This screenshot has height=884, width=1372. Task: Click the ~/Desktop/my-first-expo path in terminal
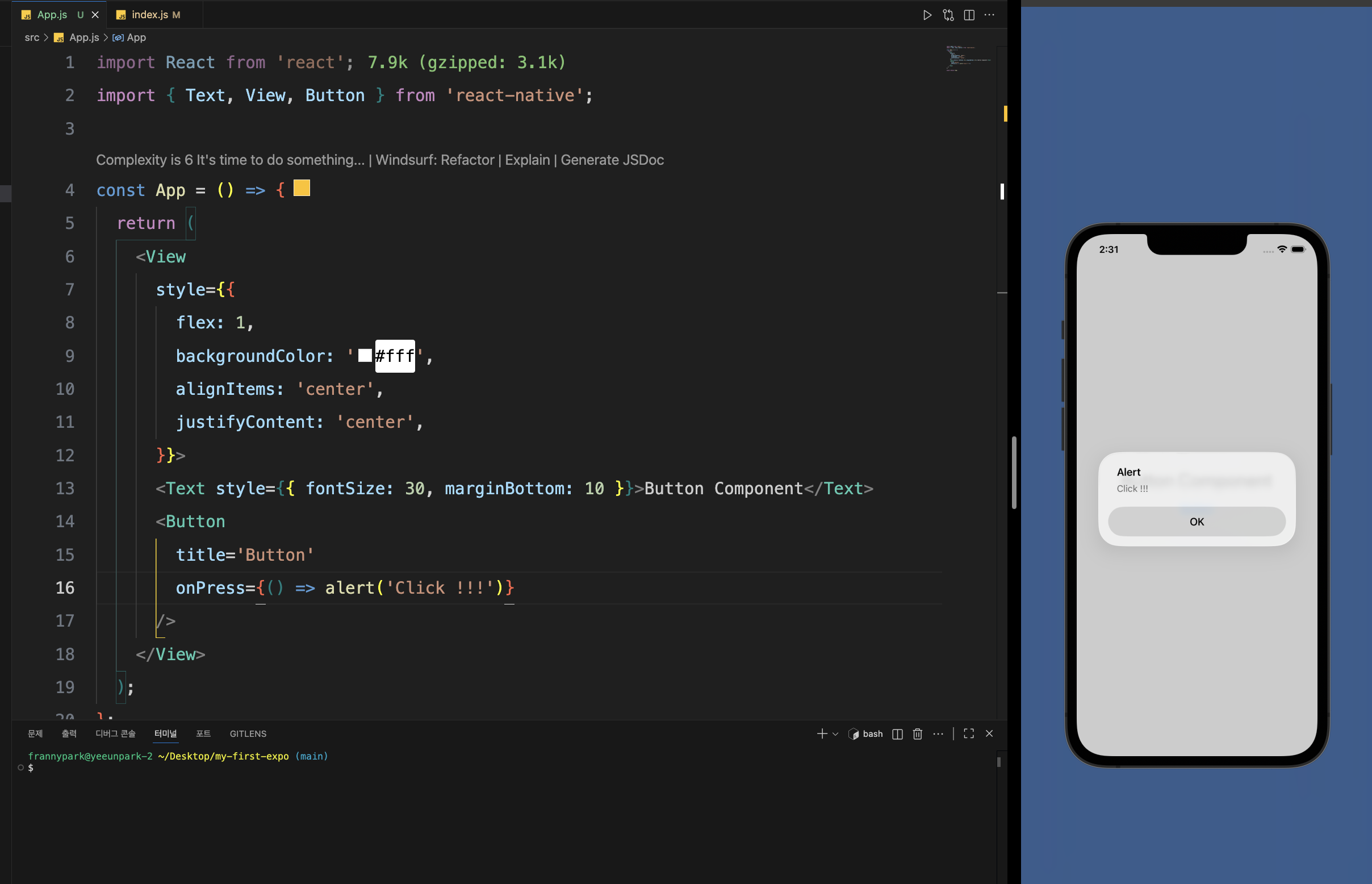pos(223,756)
